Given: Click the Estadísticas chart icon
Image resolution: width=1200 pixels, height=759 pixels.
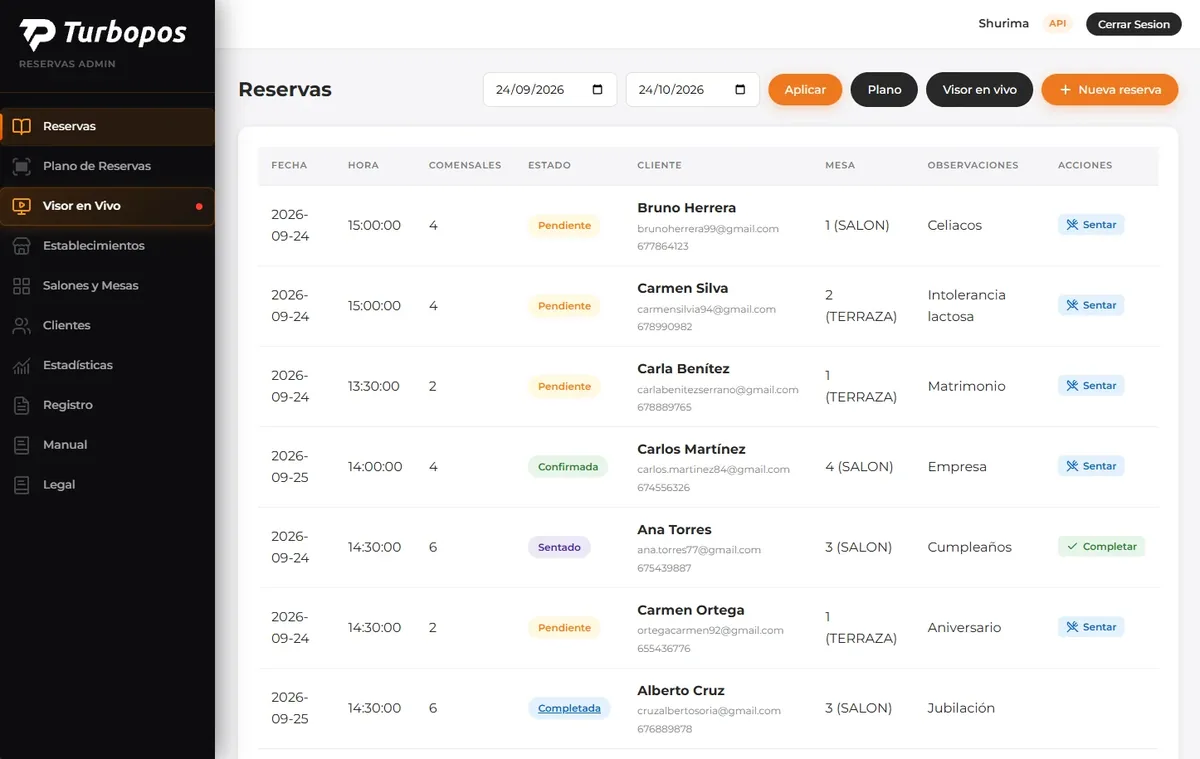Looking at the screenshot, I should (21, 365).
